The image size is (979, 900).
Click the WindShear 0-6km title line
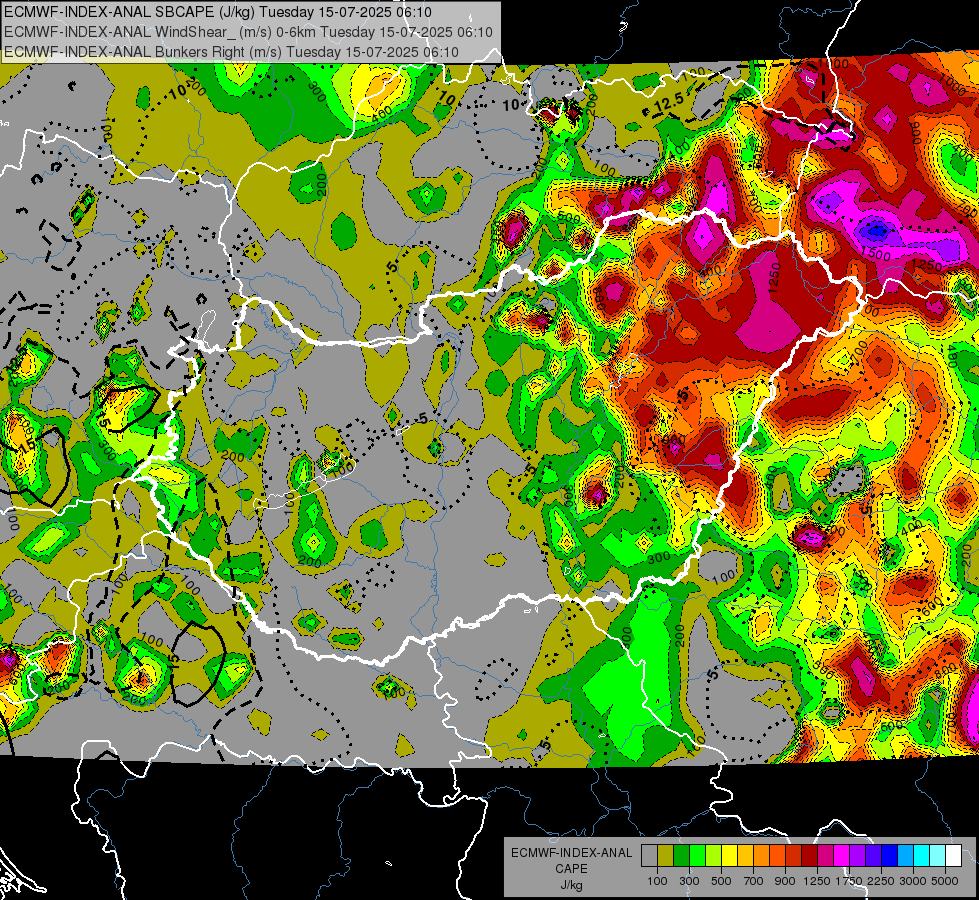coord(248,32)
